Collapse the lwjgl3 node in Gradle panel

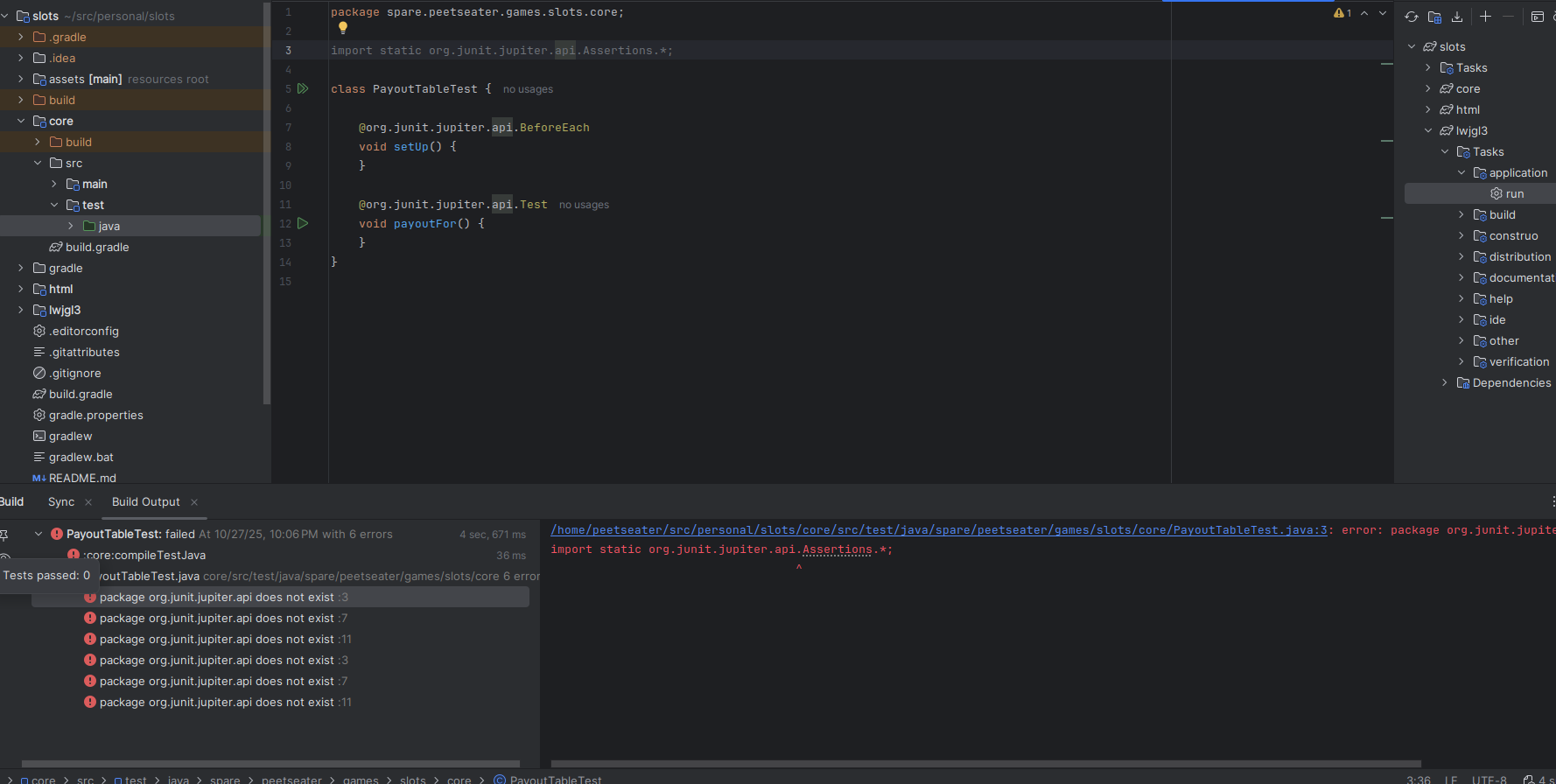tap(1428, 130)
